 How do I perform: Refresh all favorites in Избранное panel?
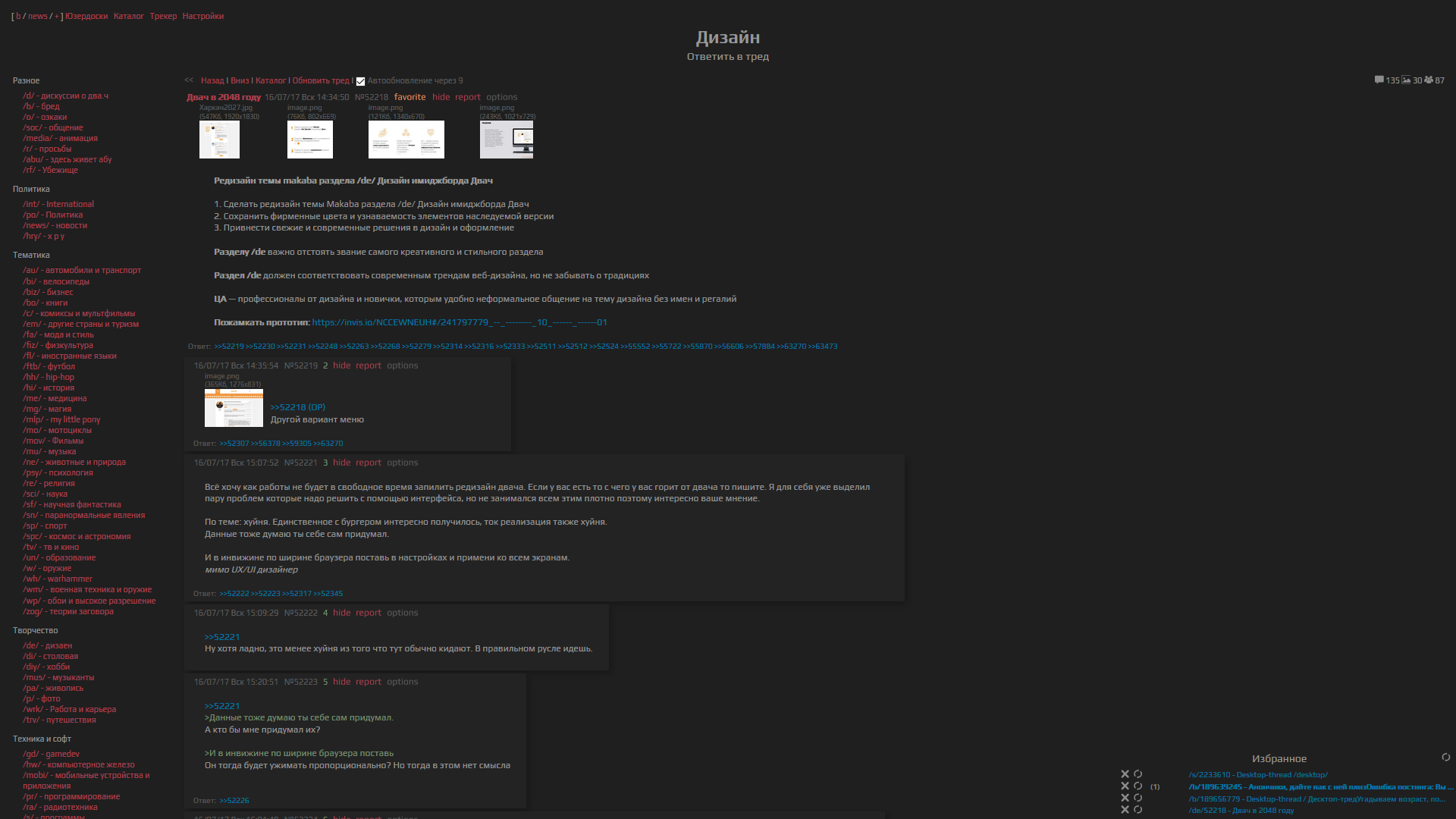click(x=1445, y=758)
